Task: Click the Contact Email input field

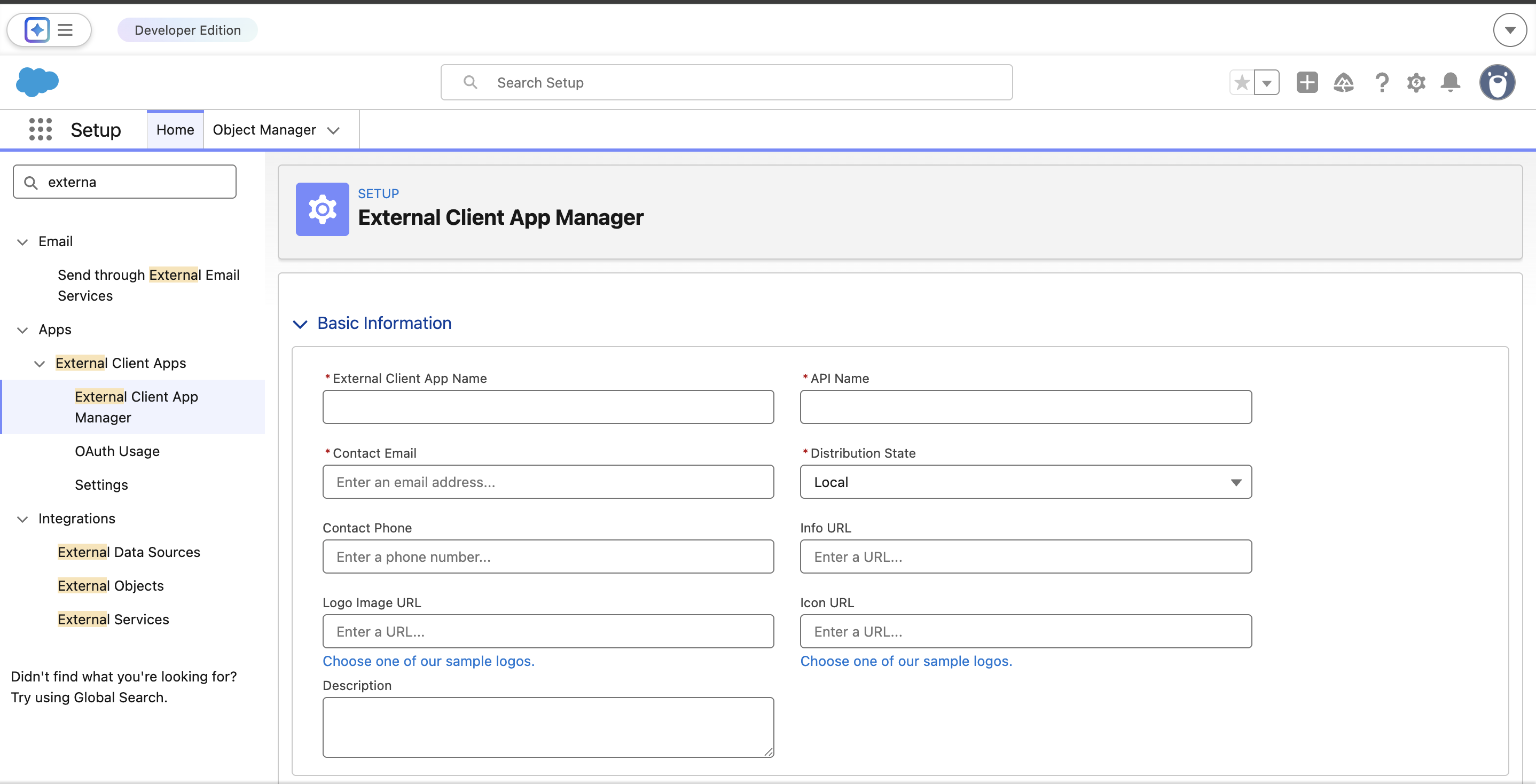Action: point(547,482)
